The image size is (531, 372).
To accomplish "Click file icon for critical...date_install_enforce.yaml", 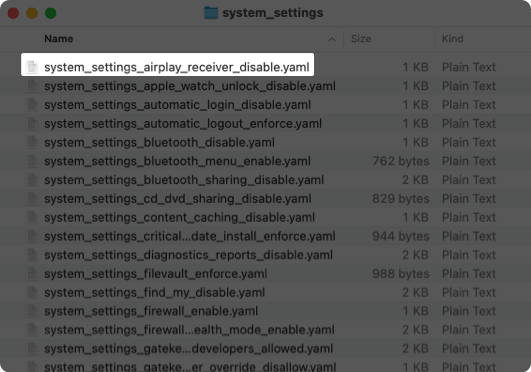I will pos(32,236).
